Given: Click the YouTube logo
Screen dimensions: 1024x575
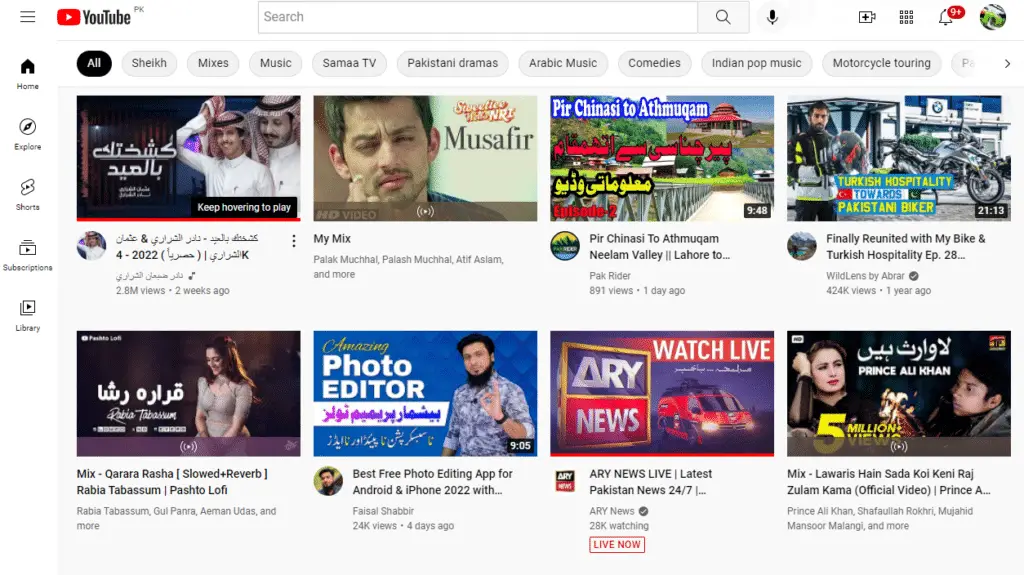Looking at the screenshot, I should [x=93, y=17].
